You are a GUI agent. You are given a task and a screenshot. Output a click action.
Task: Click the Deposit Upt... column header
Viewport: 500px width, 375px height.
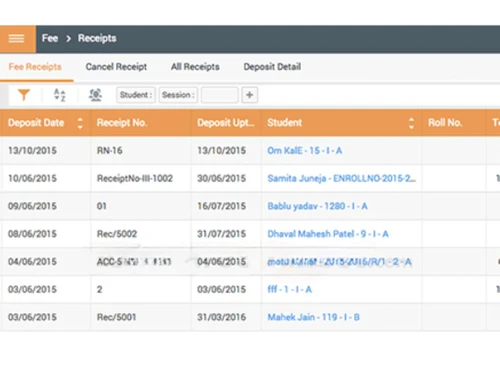(x=226, y=123)
